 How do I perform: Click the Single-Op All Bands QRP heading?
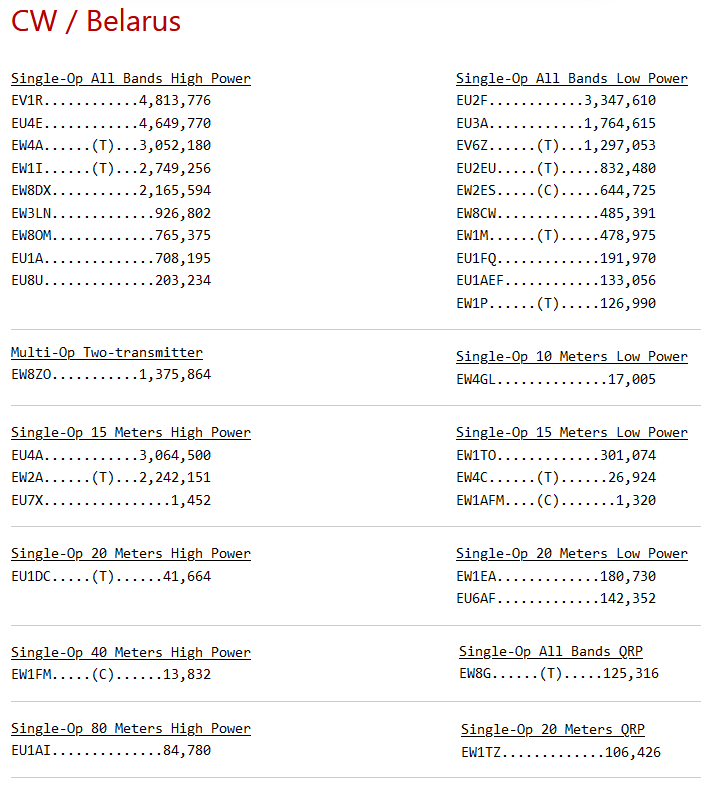pos(550,651)
